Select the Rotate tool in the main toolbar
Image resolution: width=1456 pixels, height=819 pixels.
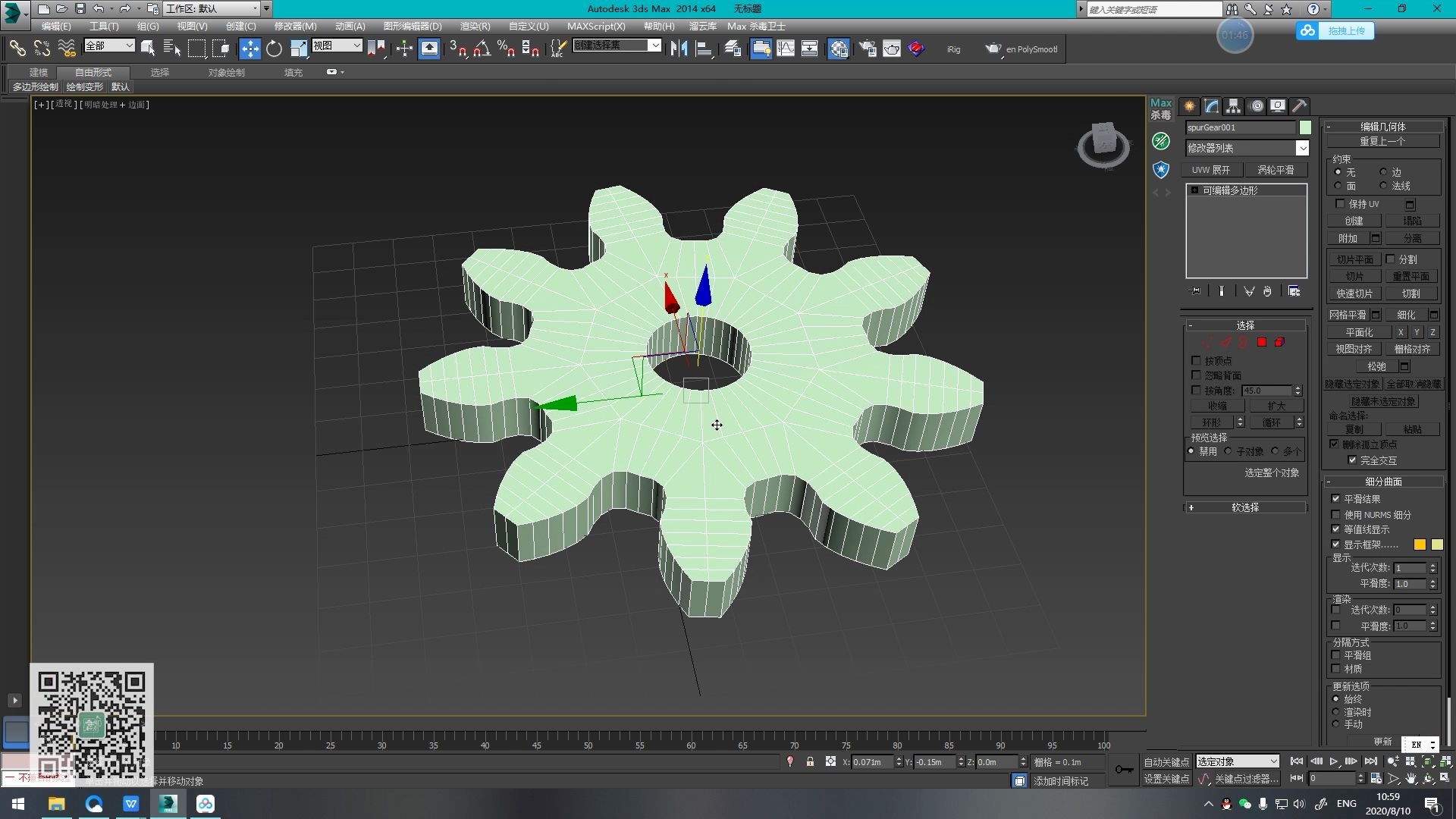coord(274,48)
